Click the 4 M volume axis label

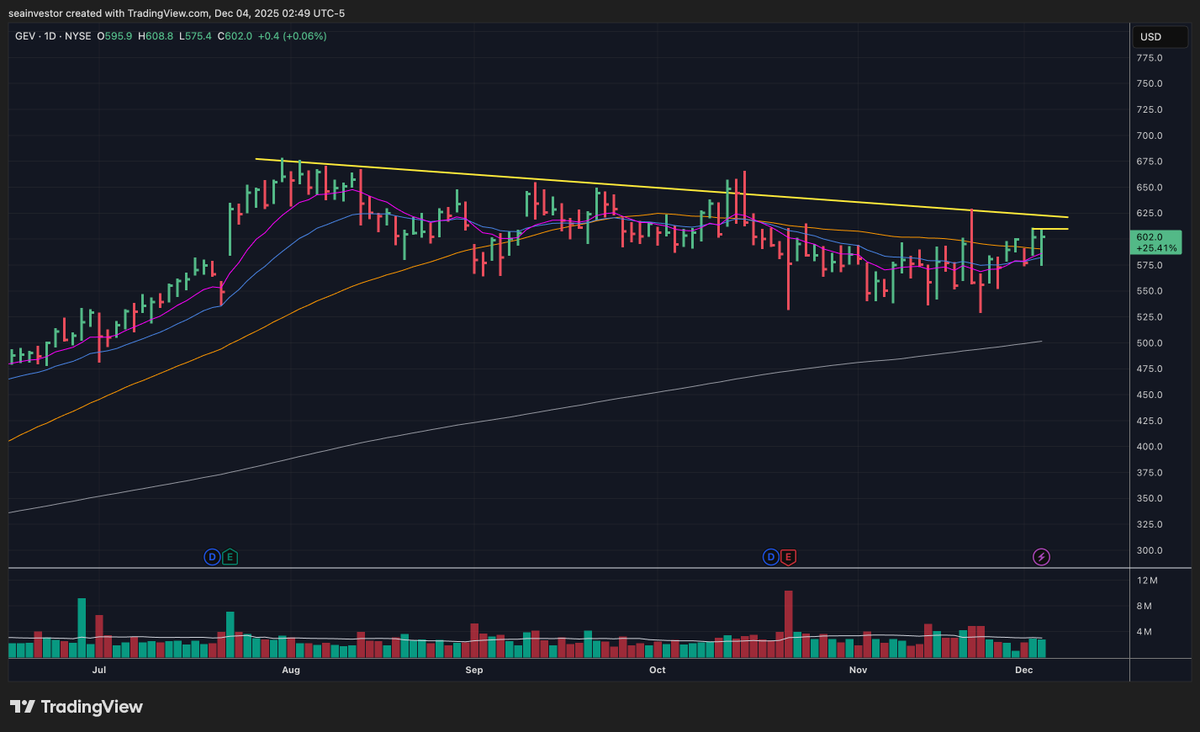1144,633
